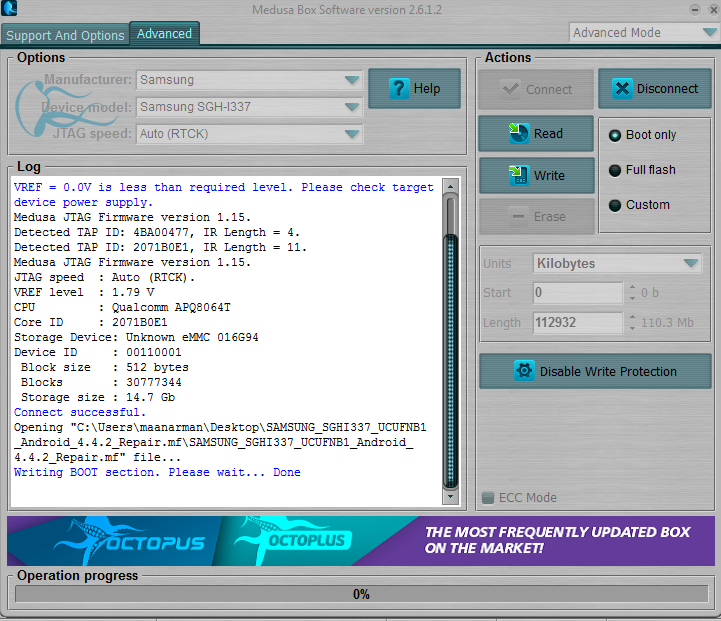Viewport: 721px width, 621px height.
Task: Open the Device model dropdown
Action: click(249, 107)
